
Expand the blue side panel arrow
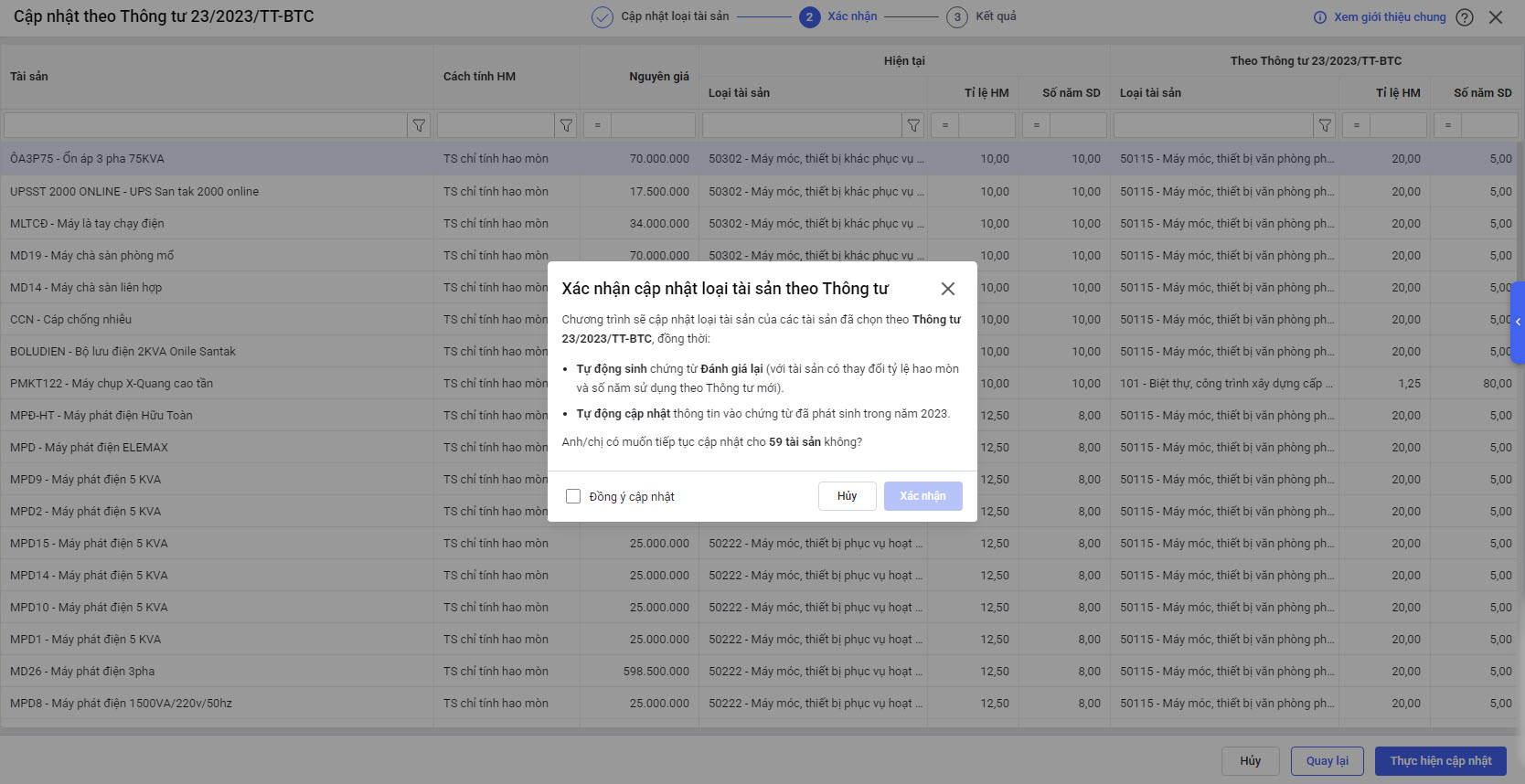coord(1518,322)
